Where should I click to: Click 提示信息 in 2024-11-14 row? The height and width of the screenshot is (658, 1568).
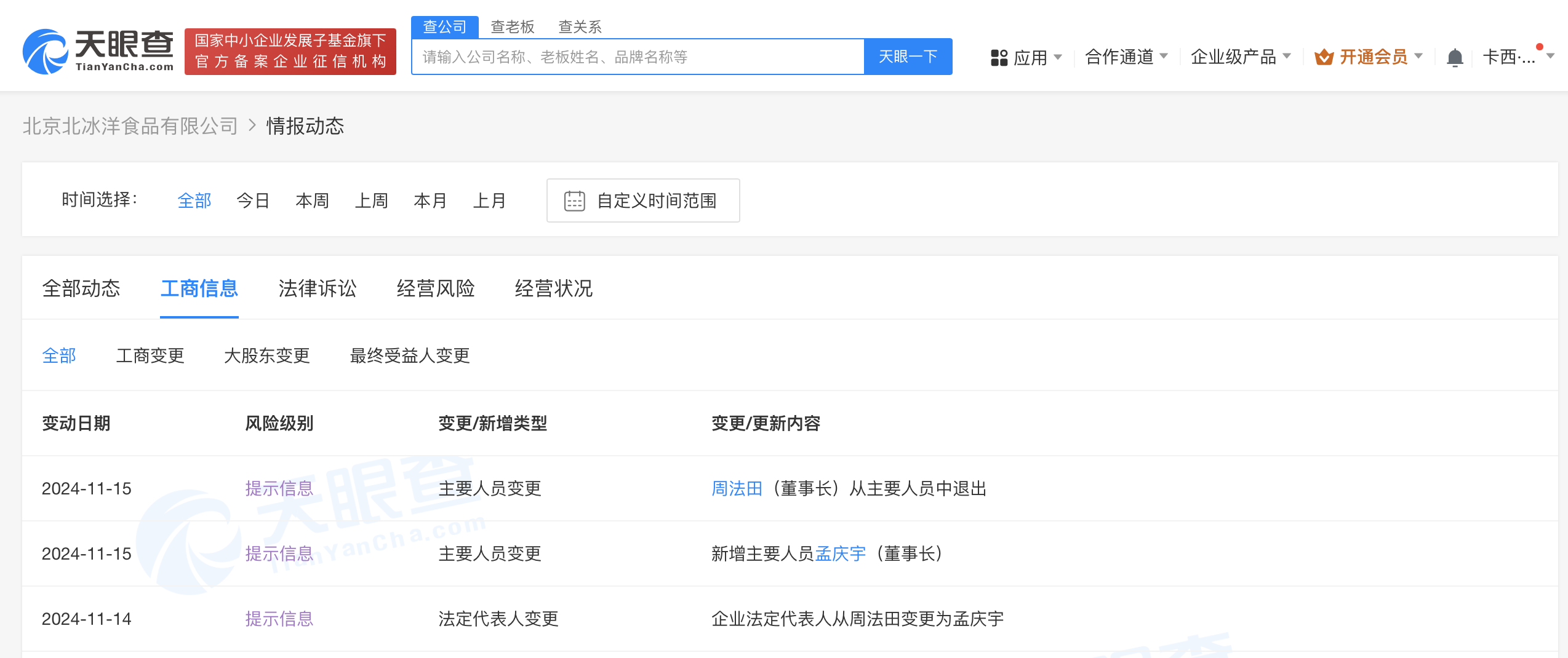tap(279, 619)
